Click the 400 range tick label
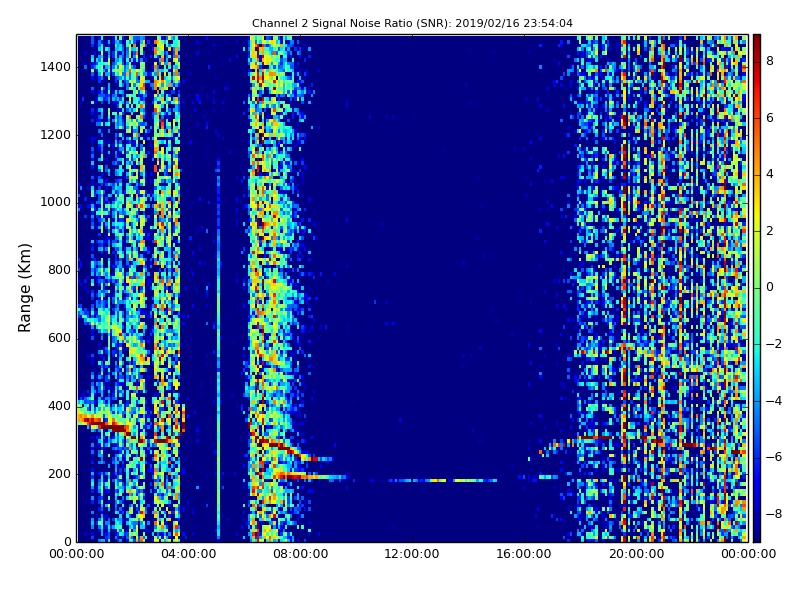 point(59,406)
